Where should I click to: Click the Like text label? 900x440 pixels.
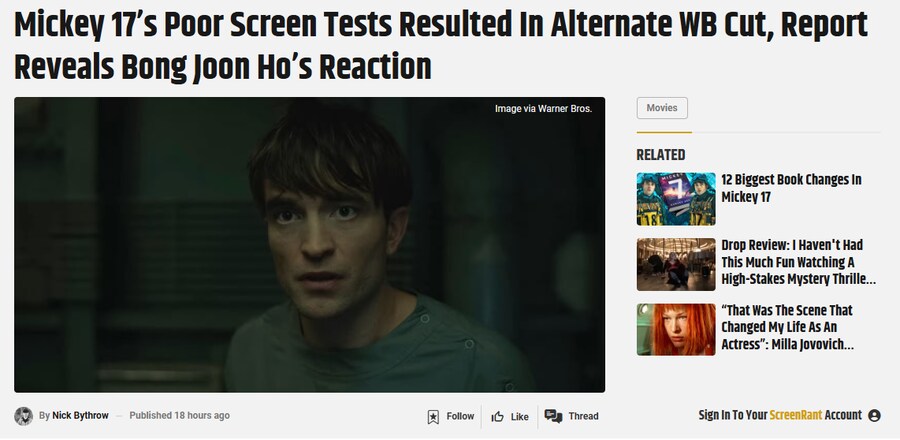coord(519,416)
